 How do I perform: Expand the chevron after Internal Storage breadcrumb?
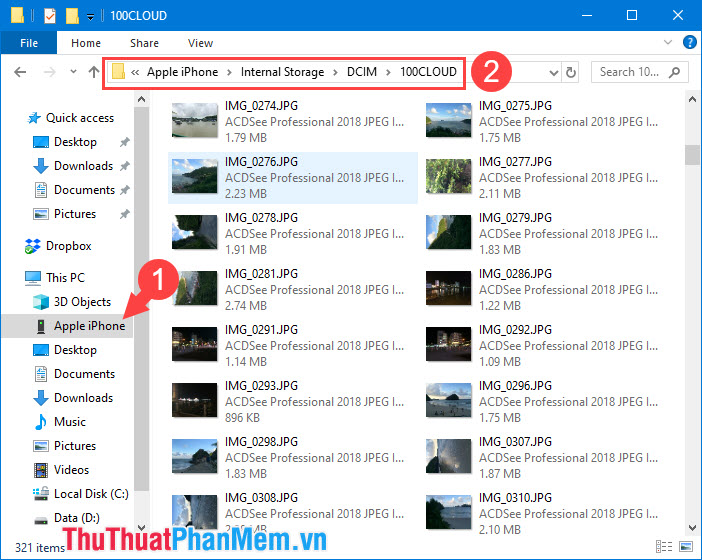[x=335, y=73]
